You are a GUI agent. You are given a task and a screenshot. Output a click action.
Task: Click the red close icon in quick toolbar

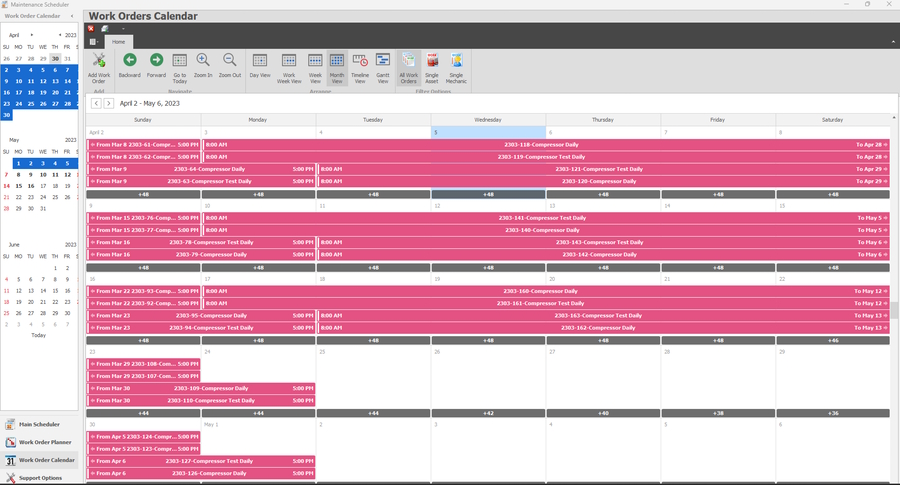tap(91, 28)
